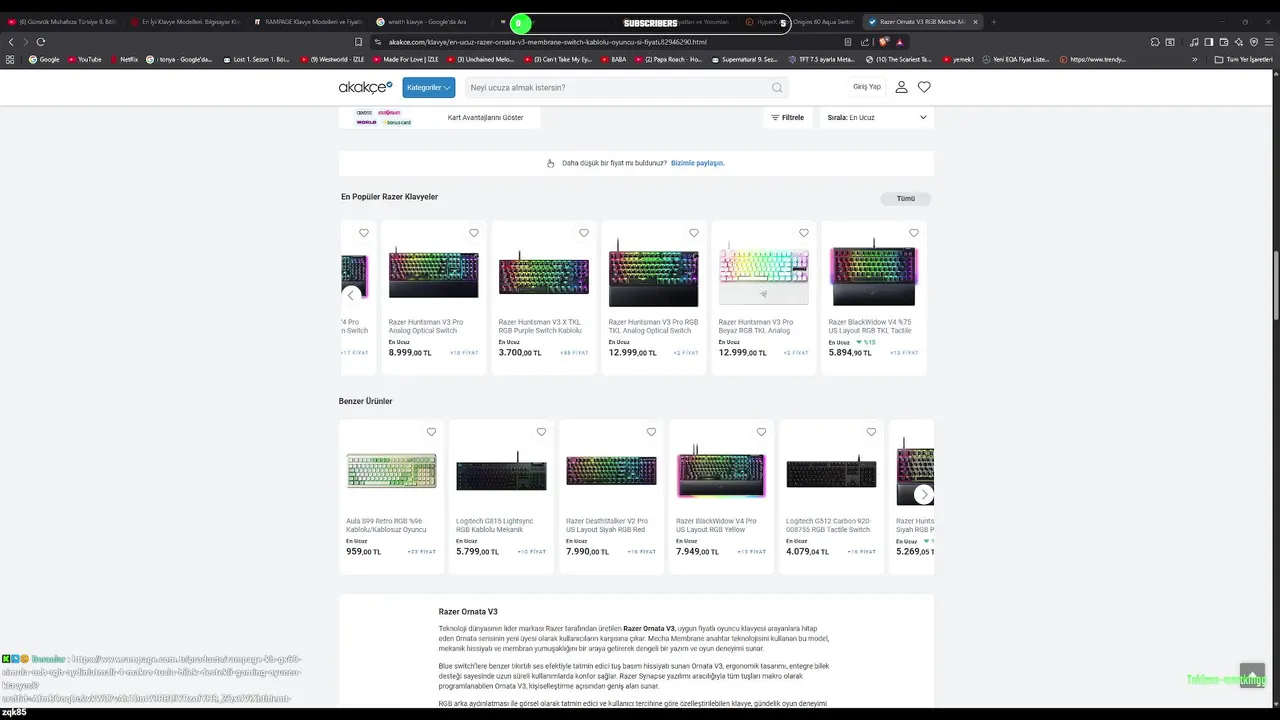Open the Filtrele button

[788, 117]
